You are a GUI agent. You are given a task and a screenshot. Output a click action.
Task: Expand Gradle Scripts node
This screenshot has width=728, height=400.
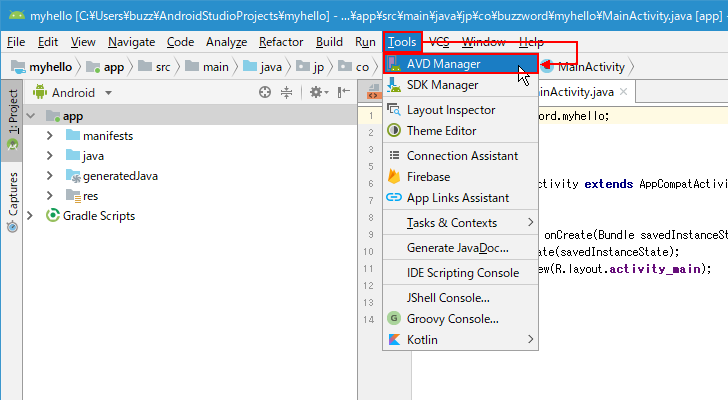pos(30,215)
